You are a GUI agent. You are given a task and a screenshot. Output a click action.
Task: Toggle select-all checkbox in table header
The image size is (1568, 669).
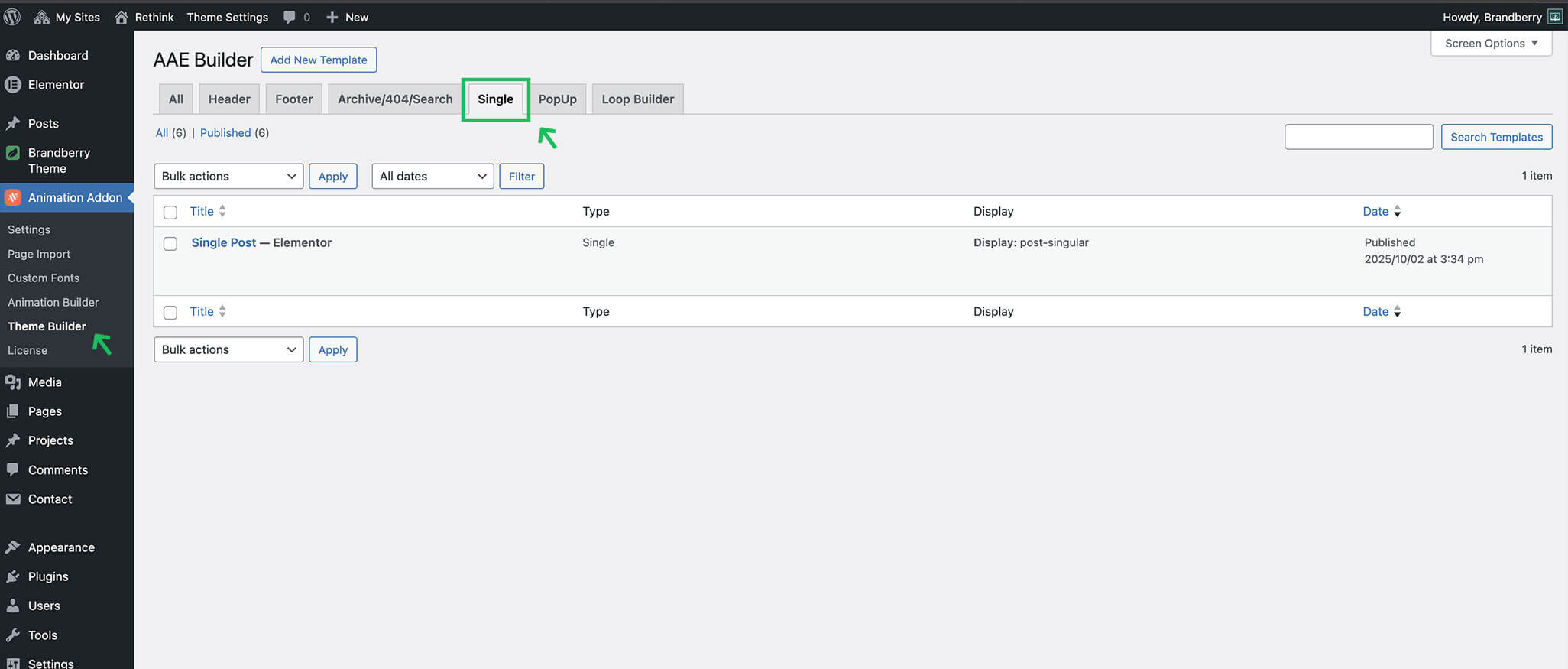pyautogui.click(x=170, y=213)
